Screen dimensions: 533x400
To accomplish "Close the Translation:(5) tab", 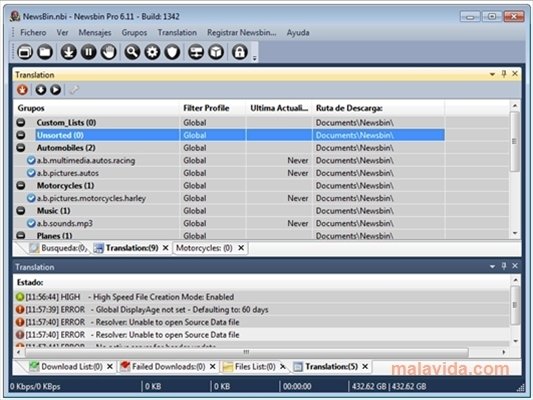I will [x=365, y=366].
